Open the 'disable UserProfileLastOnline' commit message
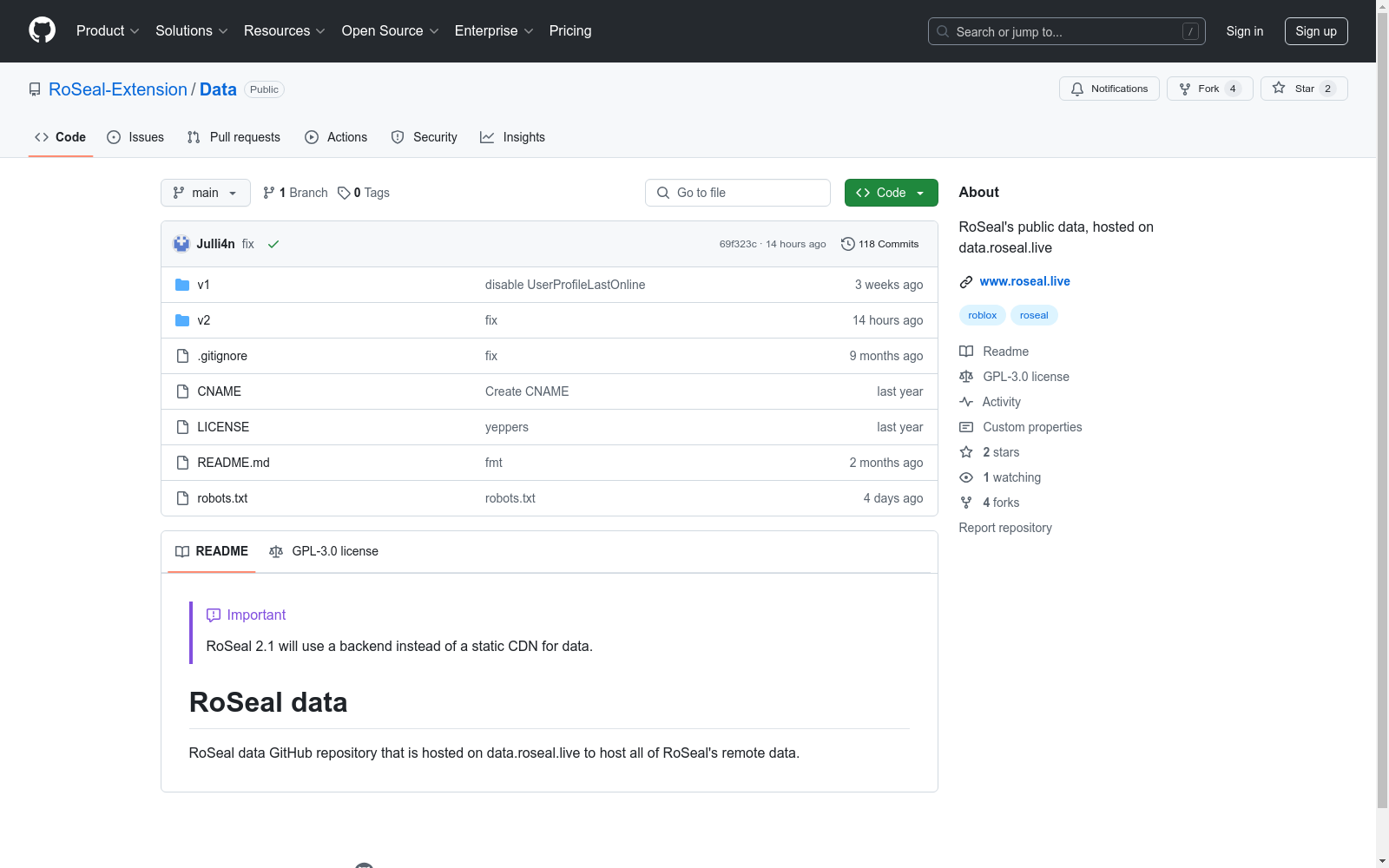The height and width of the screenshot is (868, 1389). point(565,285)
